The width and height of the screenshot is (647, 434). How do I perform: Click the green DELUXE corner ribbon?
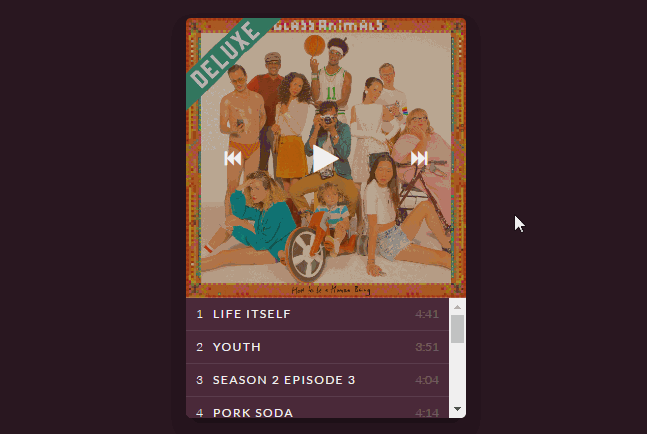pyautogui.click(x=227, y=55)
